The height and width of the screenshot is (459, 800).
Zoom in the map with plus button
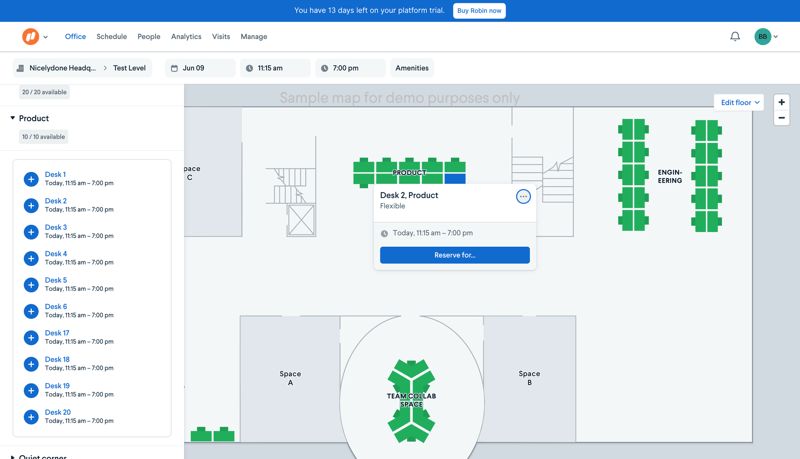(x=781, y=102)
